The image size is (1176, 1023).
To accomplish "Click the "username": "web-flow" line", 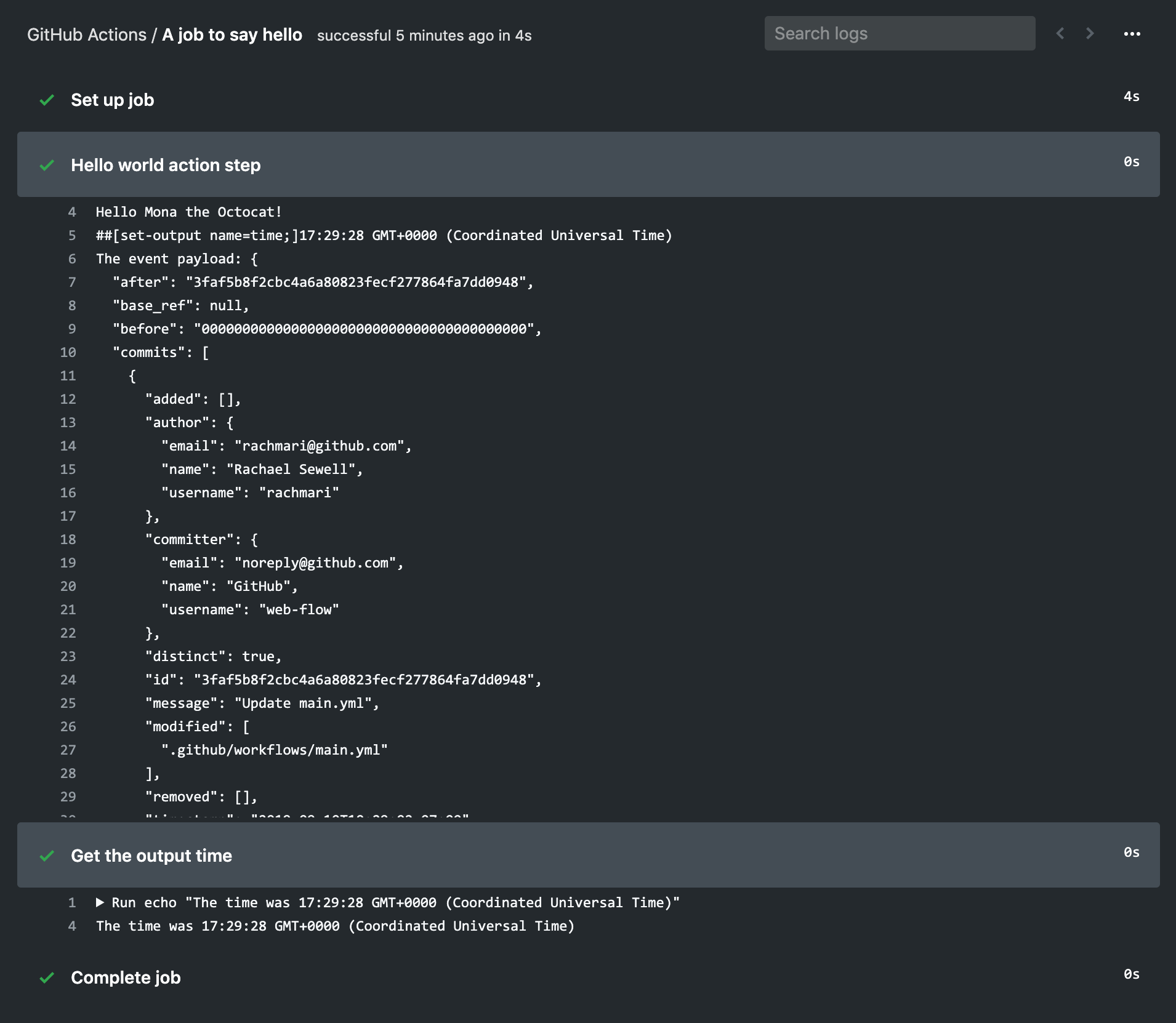I will (x=250, y=609).
